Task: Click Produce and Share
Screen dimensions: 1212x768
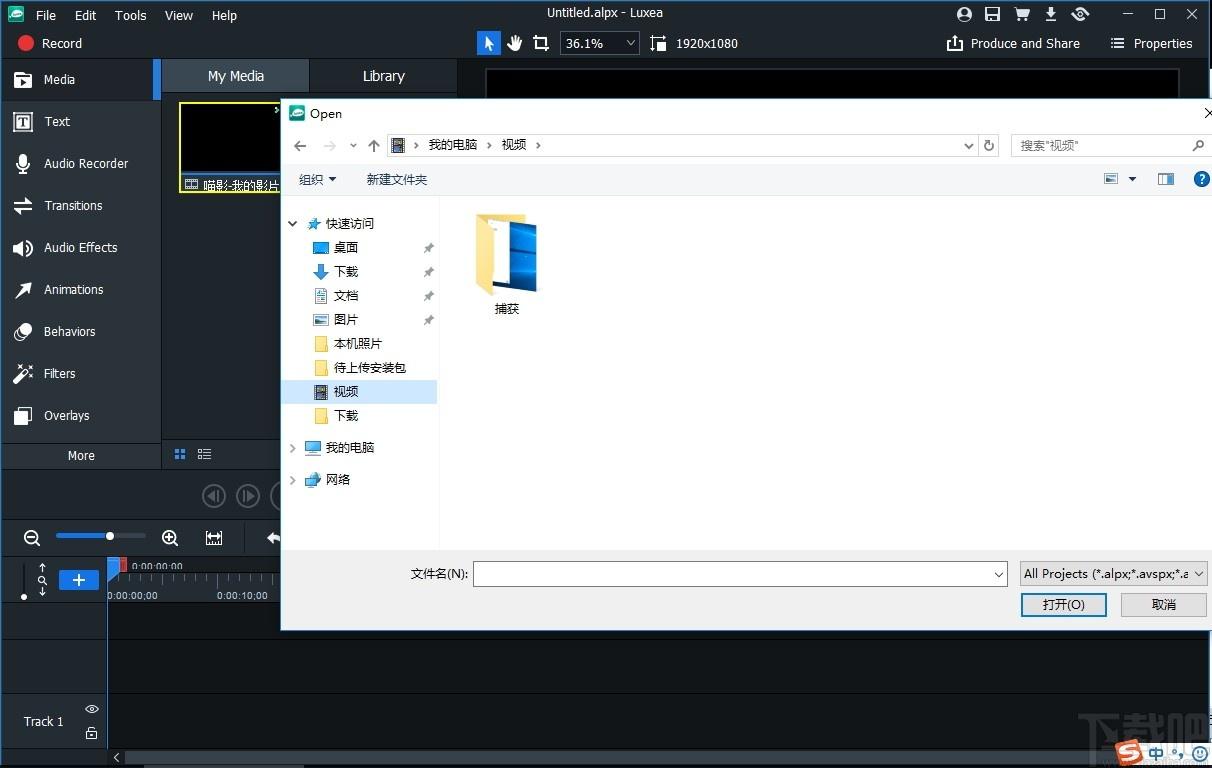Action: [x=1012, y=43]
